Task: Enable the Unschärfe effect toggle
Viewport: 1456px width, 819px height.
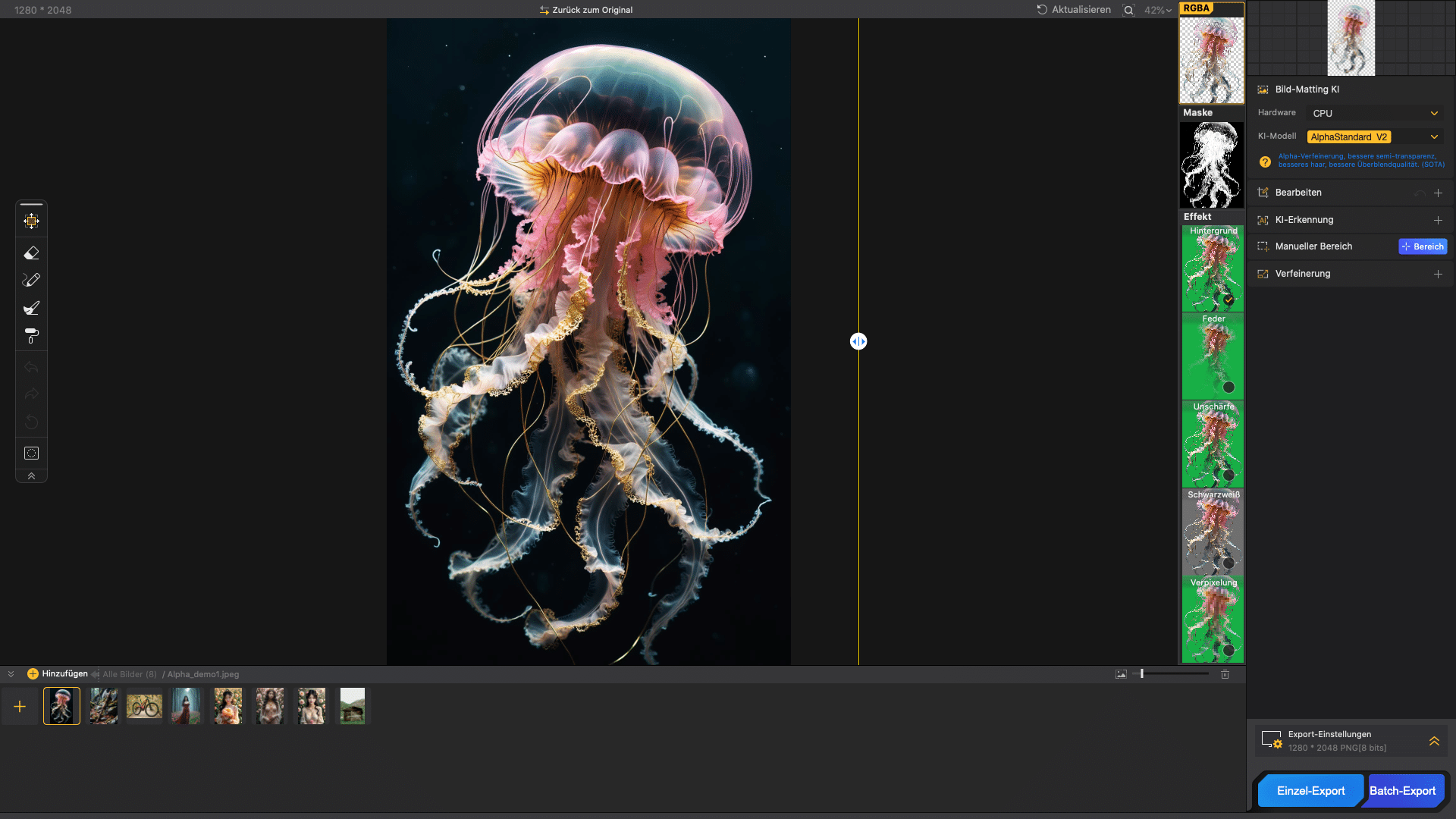Action: (x=1228, y=475)
